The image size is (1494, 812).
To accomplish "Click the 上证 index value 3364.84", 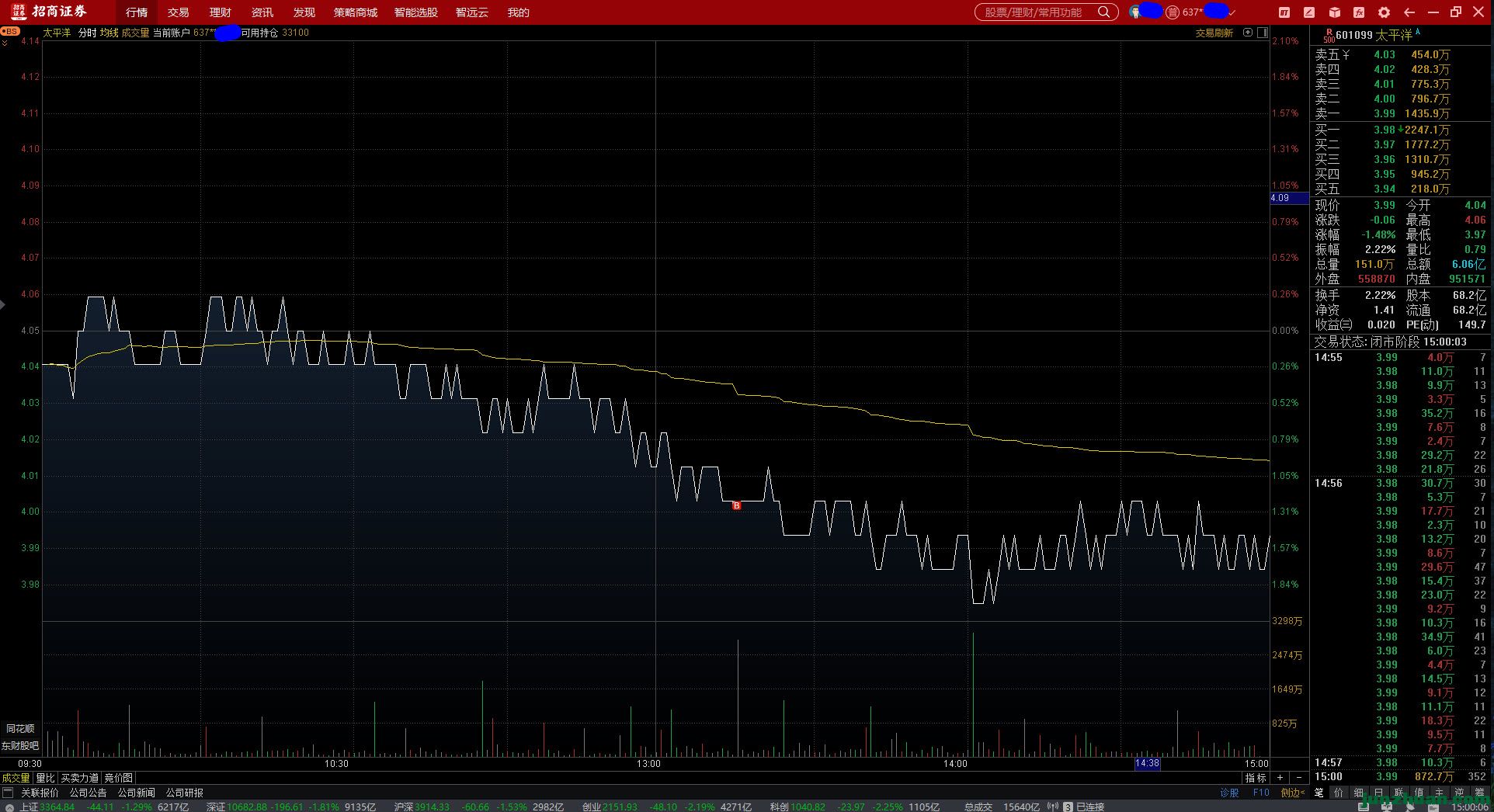I will click(57, 807).
